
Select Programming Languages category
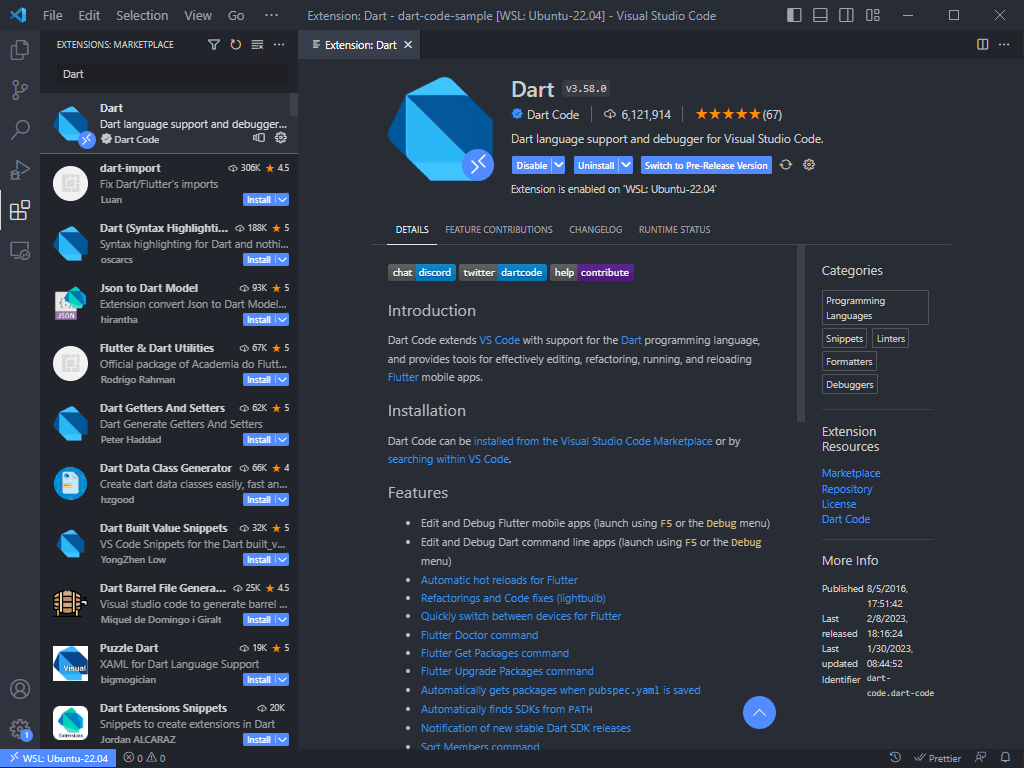875,308
